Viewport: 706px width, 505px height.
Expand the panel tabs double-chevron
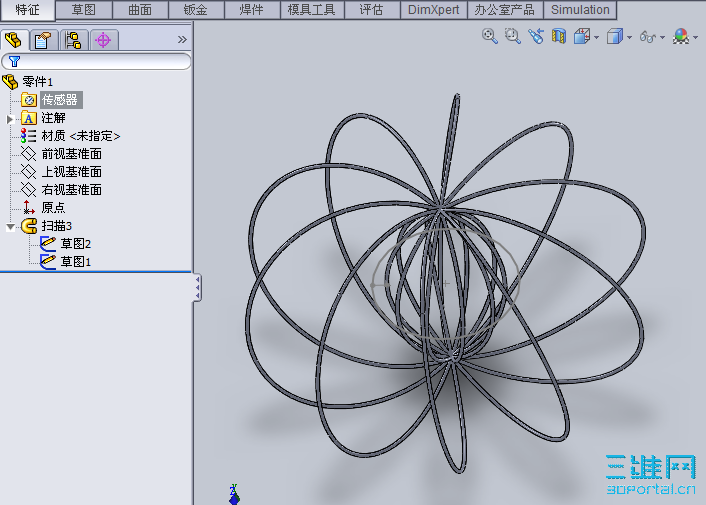182,40
